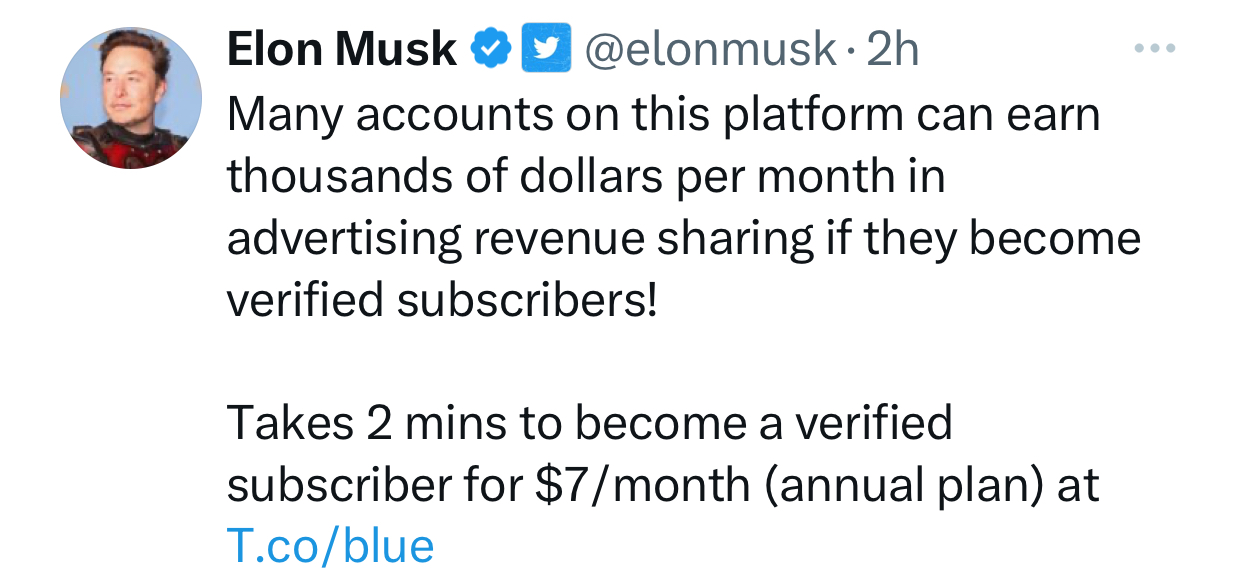Visit the @elonmusk handle link

[x=710, y=48]
